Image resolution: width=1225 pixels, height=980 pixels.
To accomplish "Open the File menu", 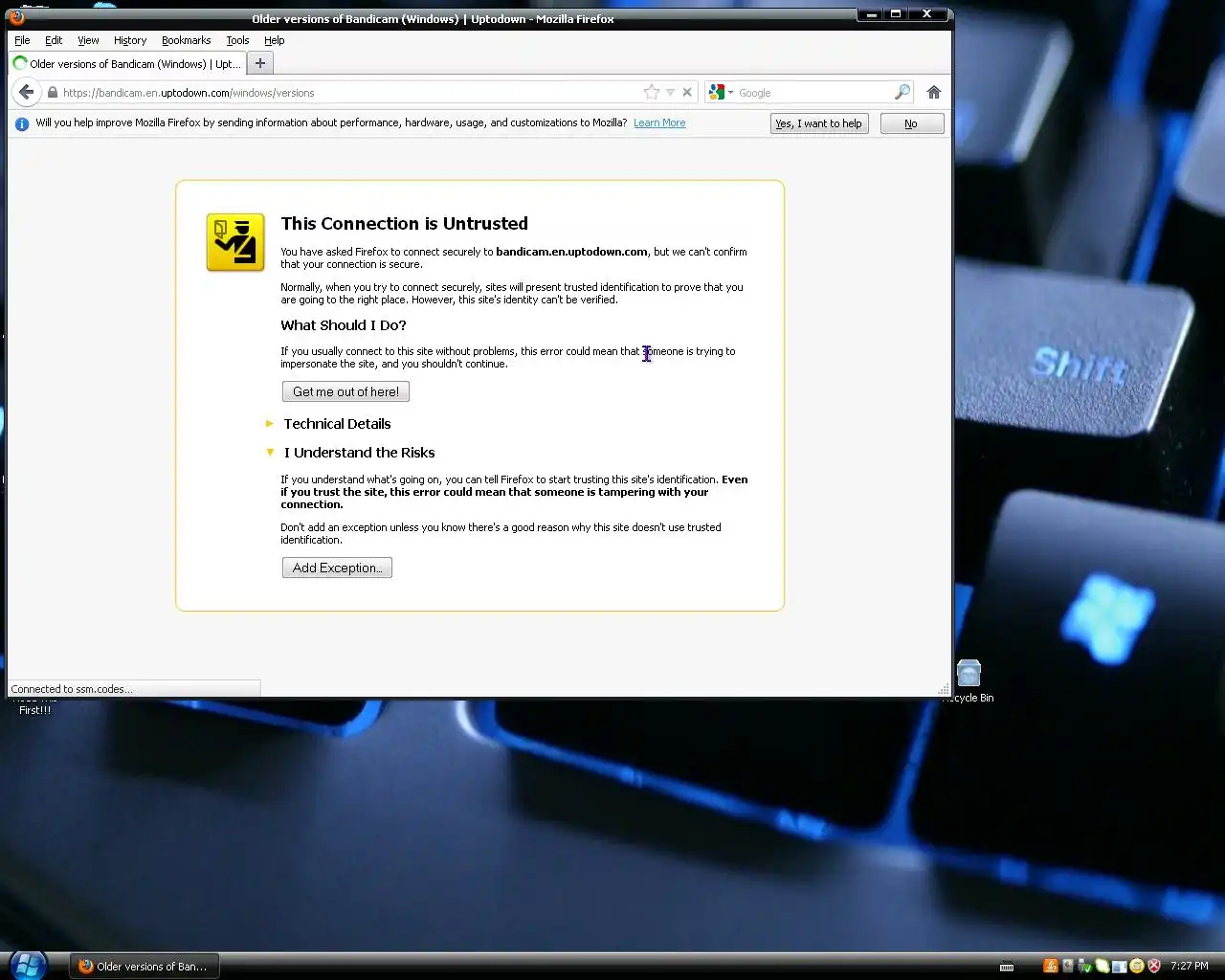I will (22, 40).
